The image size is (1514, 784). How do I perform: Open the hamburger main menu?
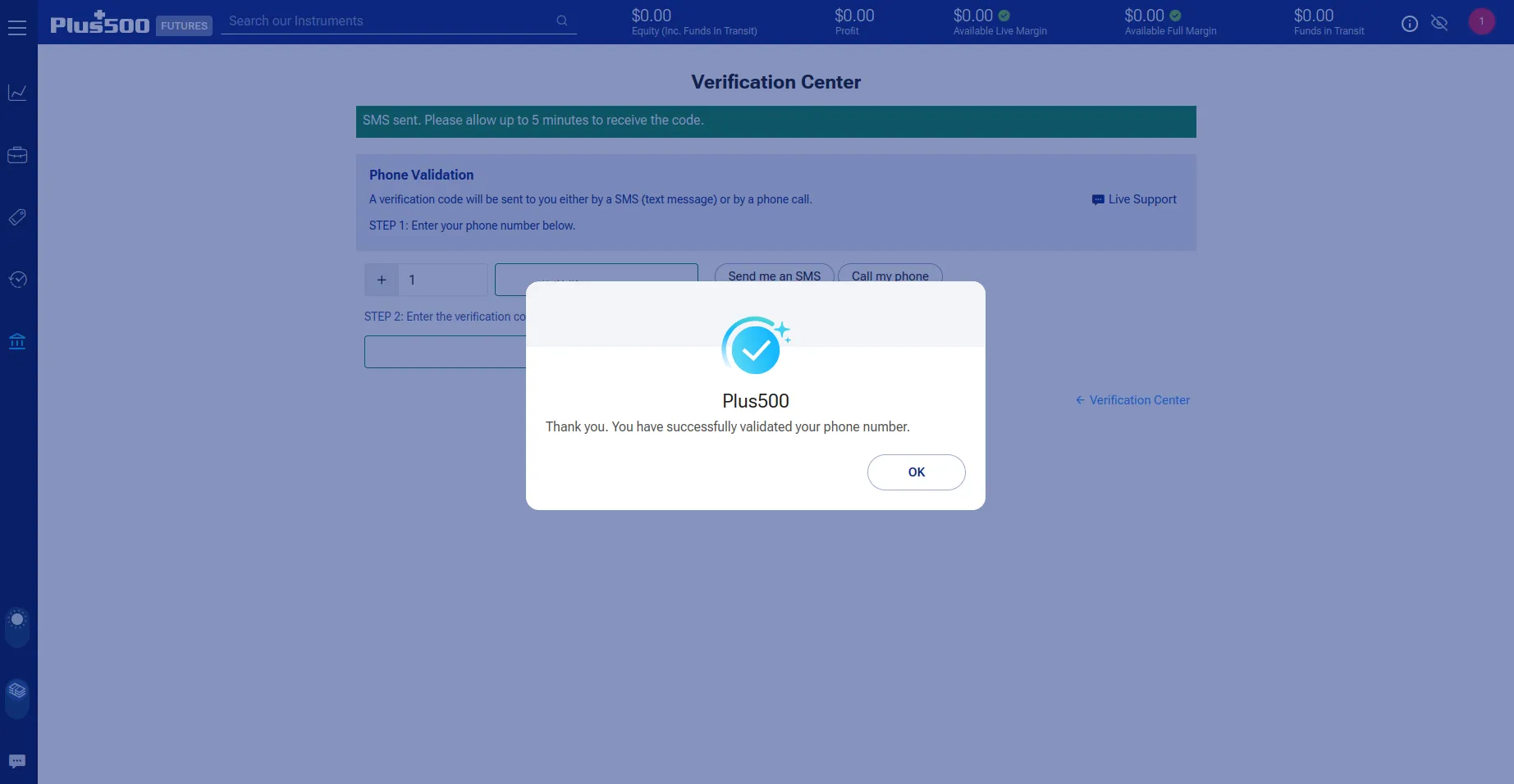pos(17,28)
